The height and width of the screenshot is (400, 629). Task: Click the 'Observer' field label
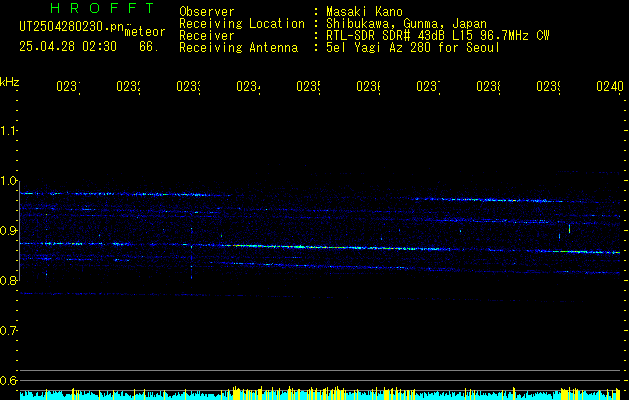point(207,12)
